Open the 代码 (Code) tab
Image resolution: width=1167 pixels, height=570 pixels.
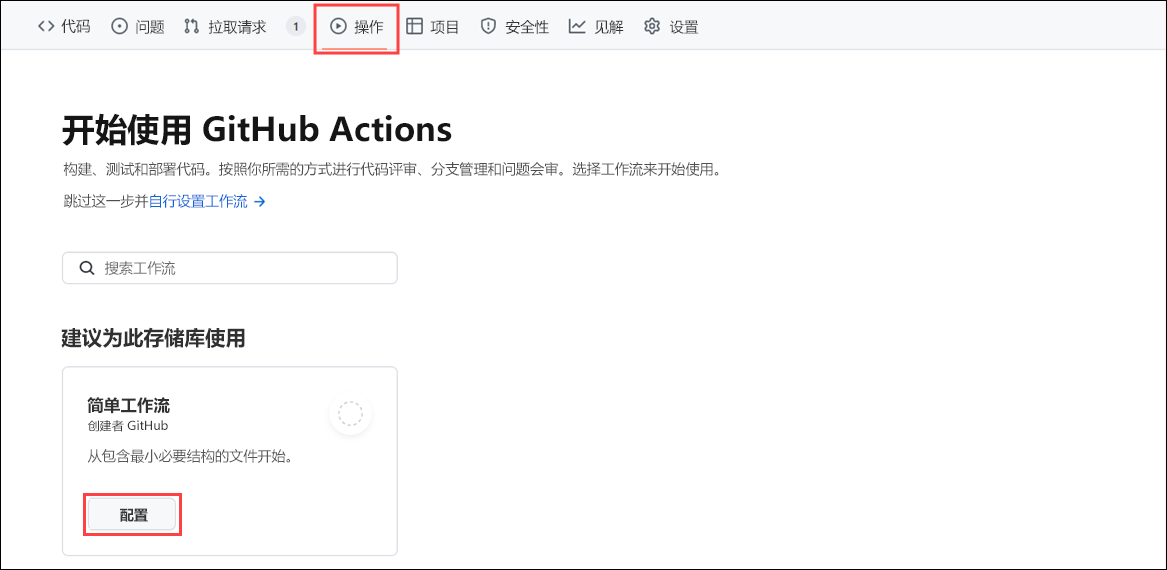(x=64, y=28)
